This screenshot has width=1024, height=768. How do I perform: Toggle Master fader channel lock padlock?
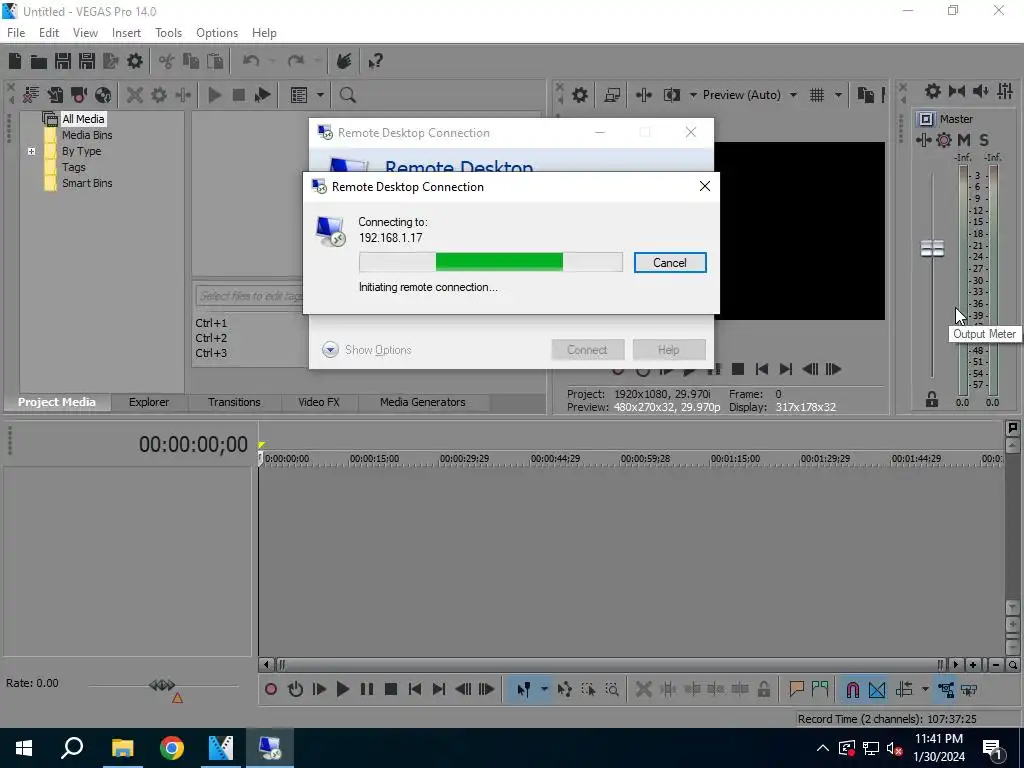pyautogui.click(x=932, y=399)
